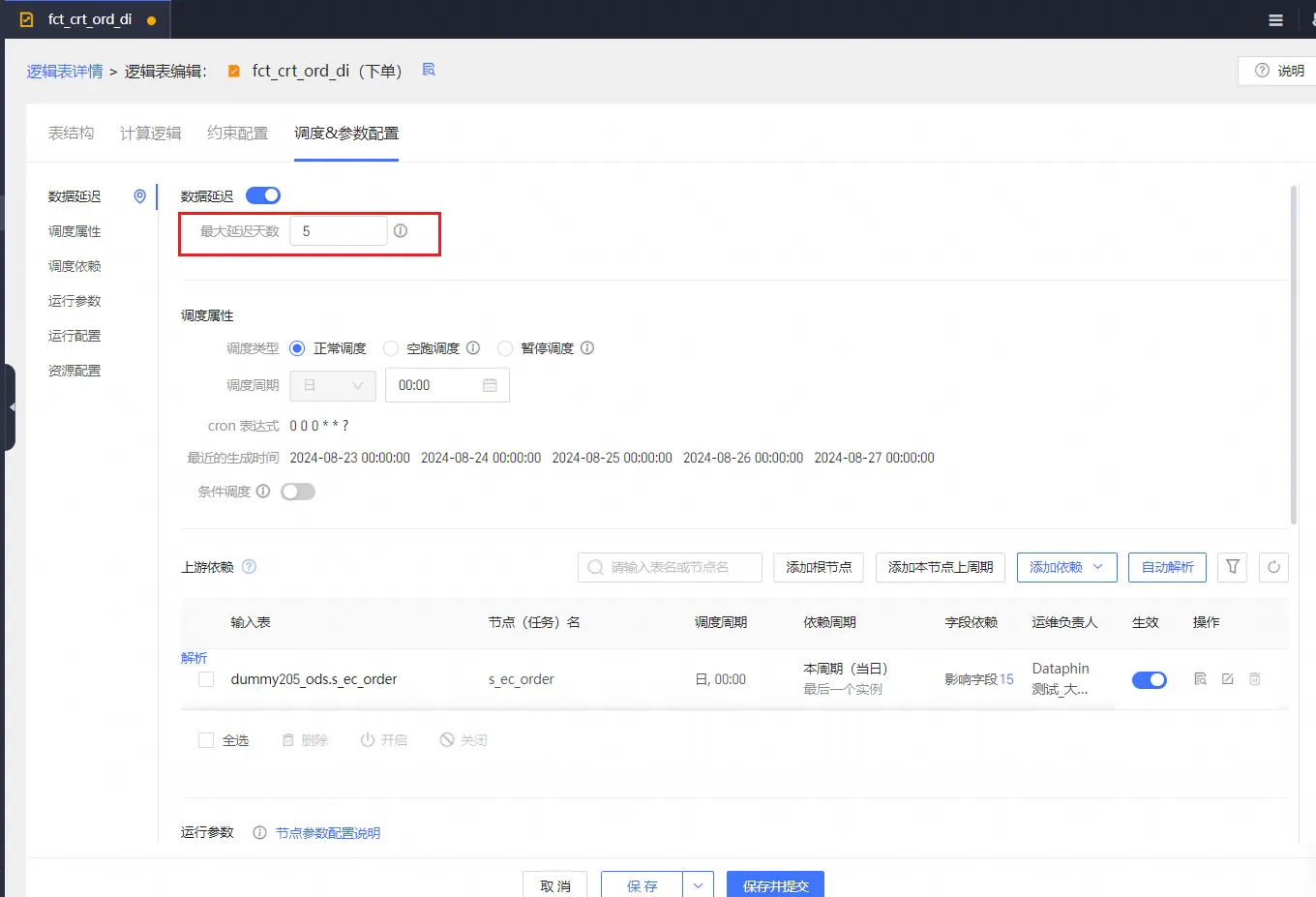Image resolution: width=1316 pixels, height=897 pixels.
Task: Click the 添加本节点上周期 button
Action: click(x=941, y=567)
